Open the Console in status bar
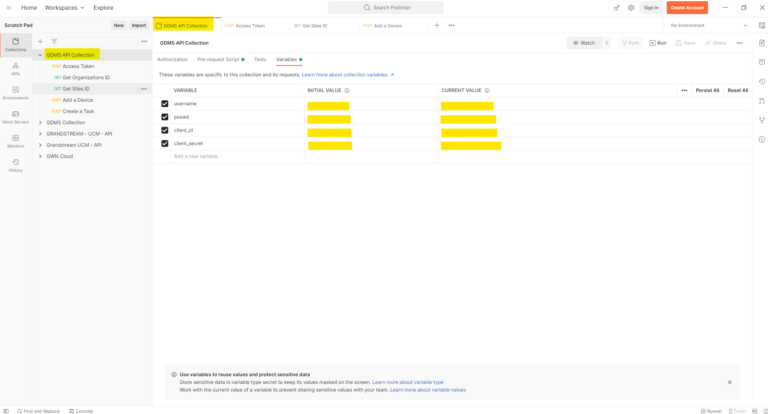The height and width of the screenshot is (414, 768). [x=81, y=411]
